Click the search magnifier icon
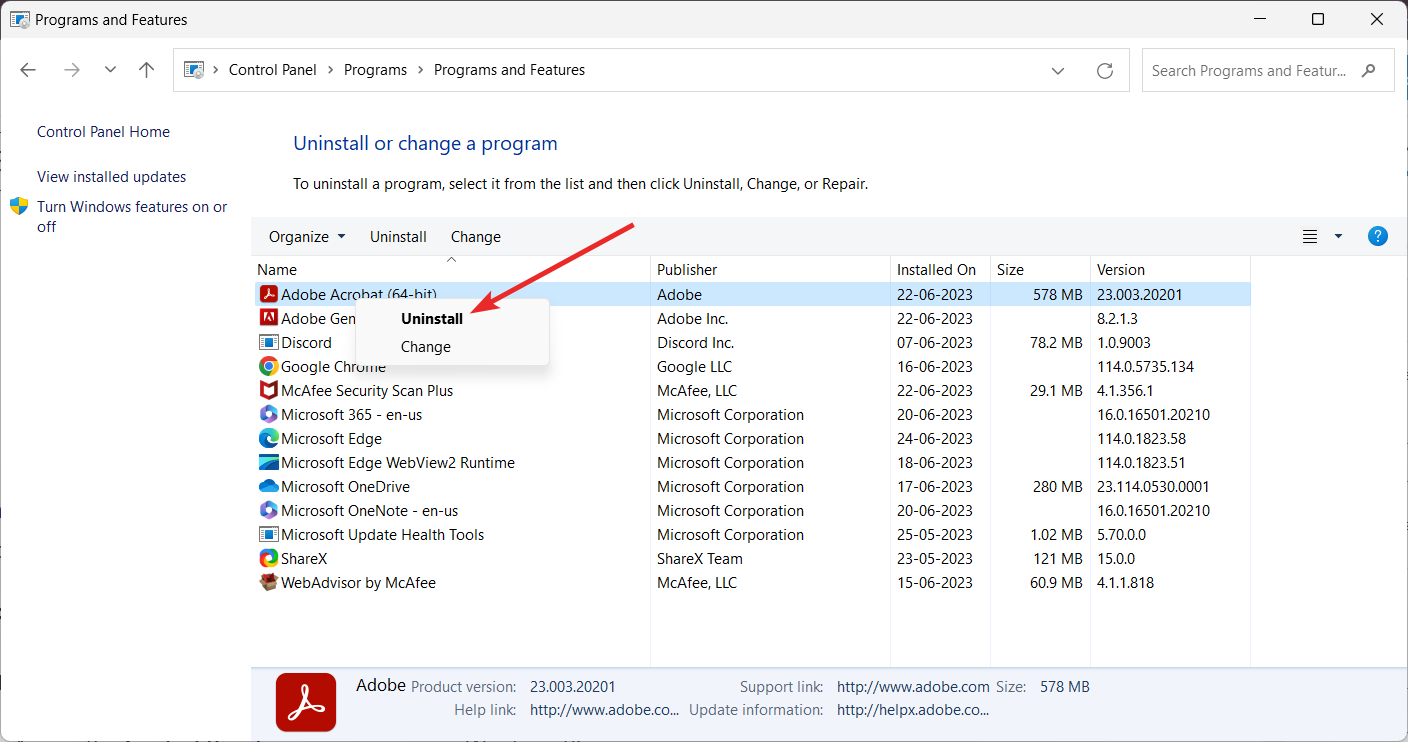This screenshot has height=742, width=1408. pos(1369,70)
